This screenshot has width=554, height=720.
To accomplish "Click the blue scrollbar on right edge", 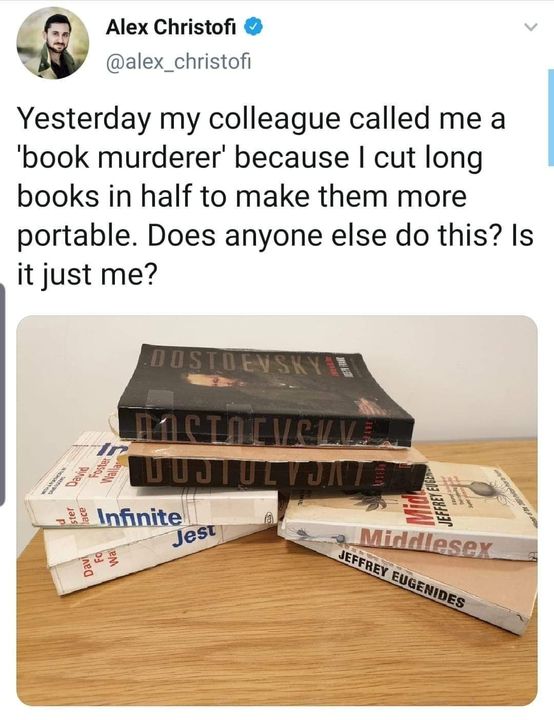I will click(x=551, y=117).
